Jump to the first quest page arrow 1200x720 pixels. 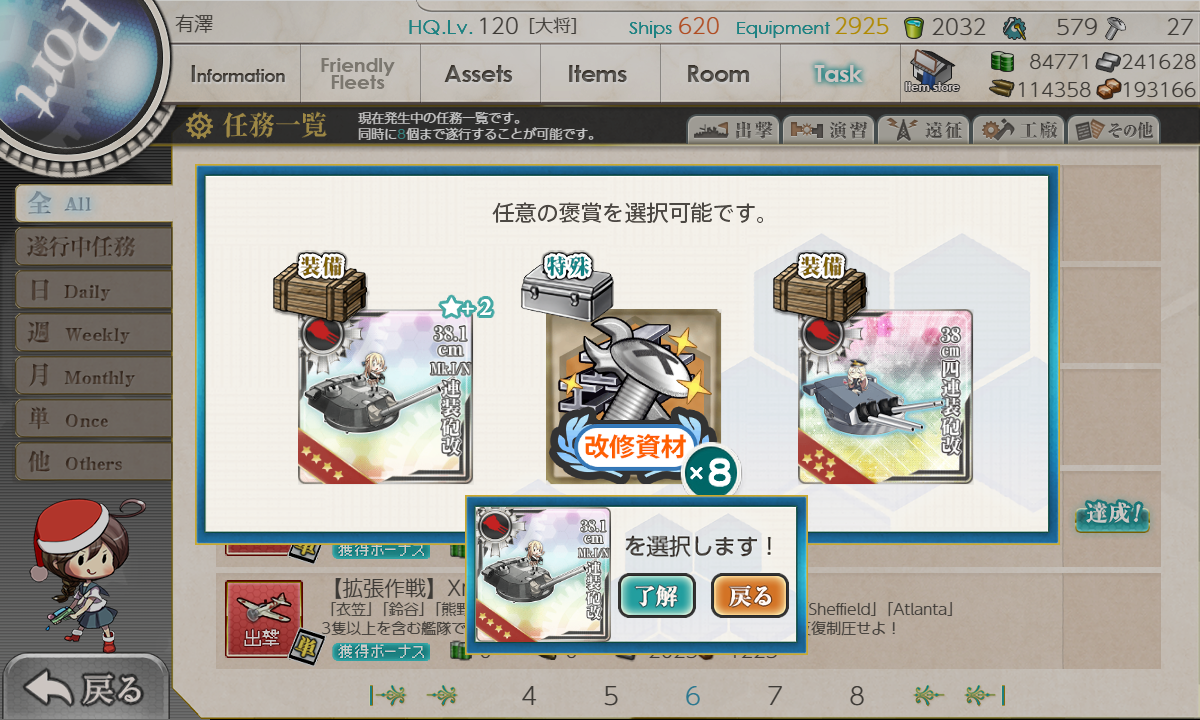[388, 696]
